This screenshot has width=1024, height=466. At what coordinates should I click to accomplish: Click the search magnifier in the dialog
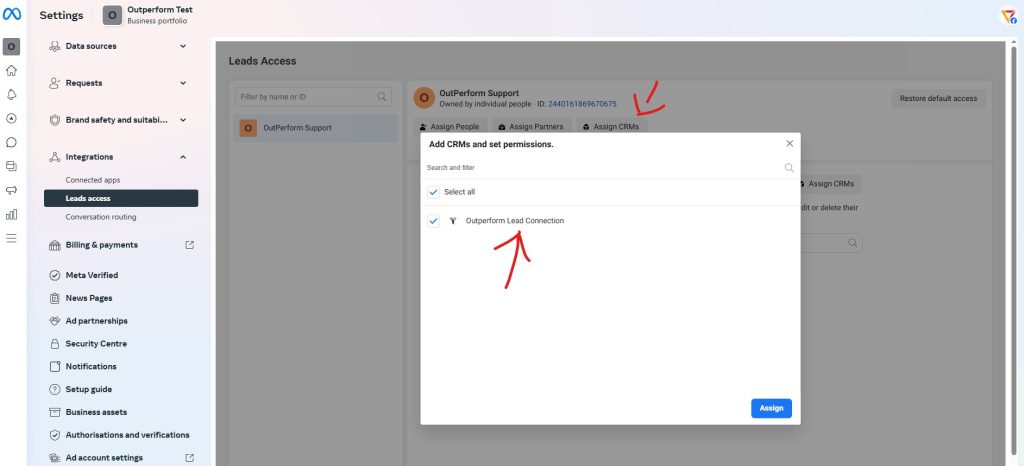point(789,168)
